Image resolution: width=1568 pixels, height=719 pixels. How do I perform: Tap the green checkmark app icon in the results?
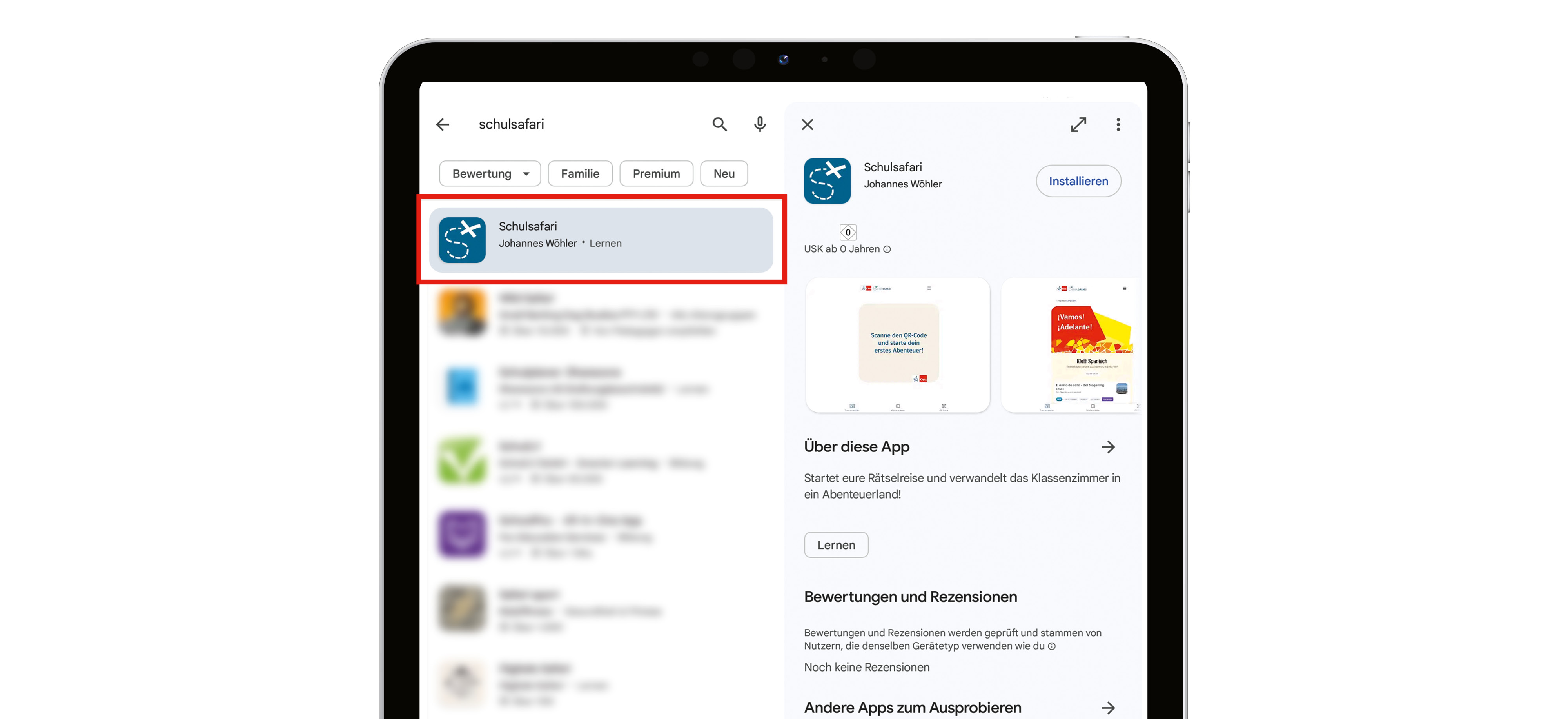click(462, 461)
